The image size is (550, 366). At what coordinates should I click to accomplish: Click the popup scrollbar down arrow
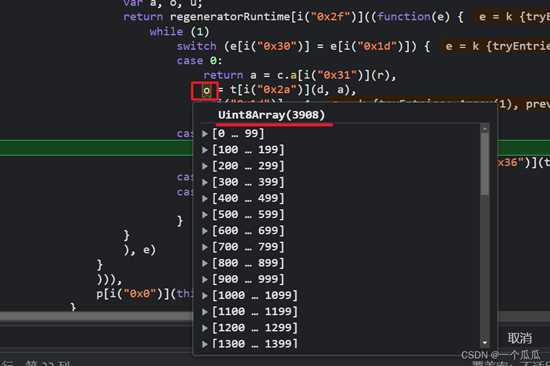pyautogui.click(x=485, y=342)
